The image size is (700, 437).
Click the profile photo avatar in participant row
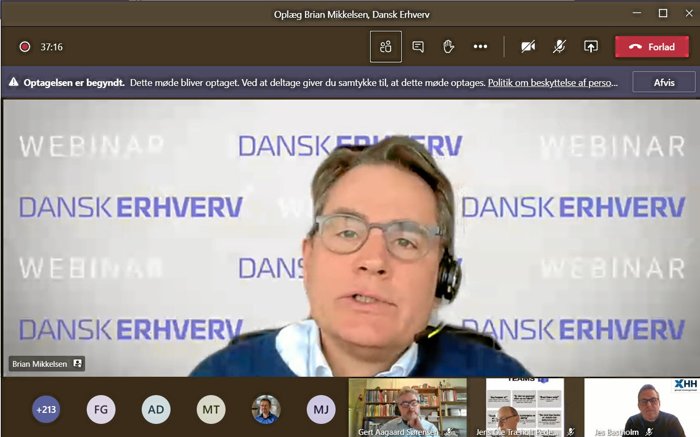[x=265, y=409]
